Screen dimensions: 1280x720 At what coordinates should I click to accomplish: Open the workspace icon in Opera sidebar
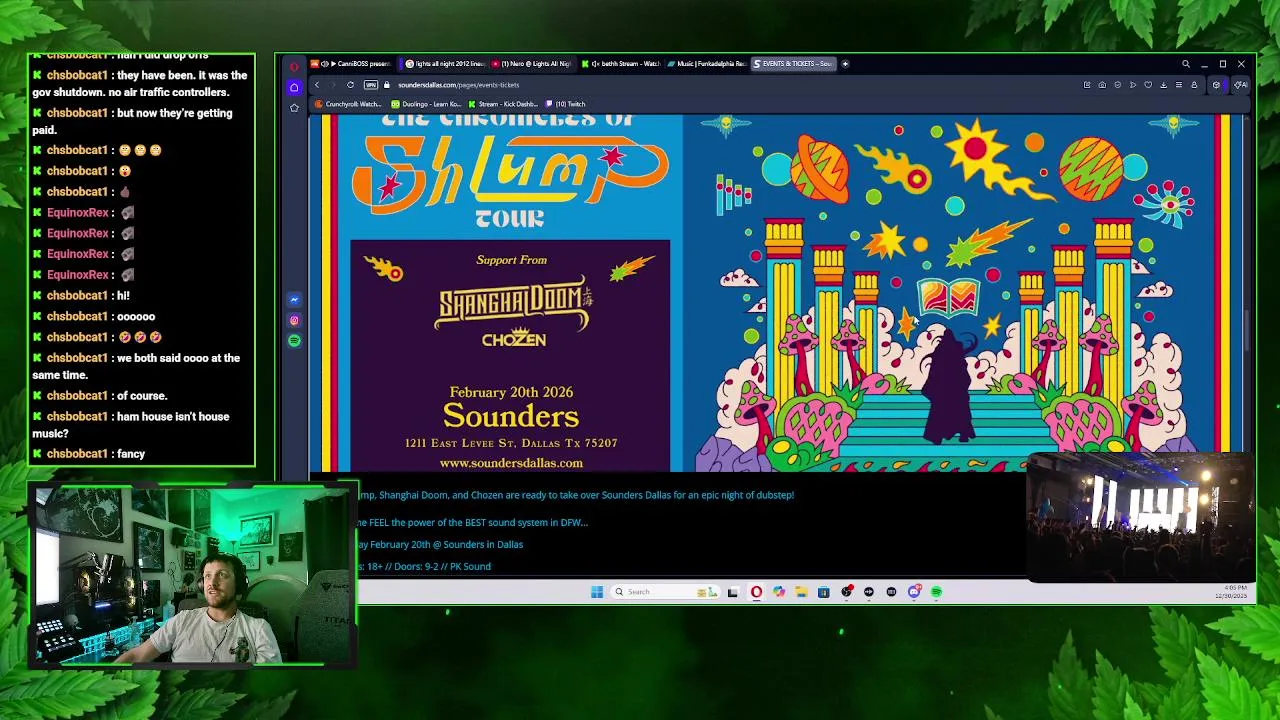294,87
